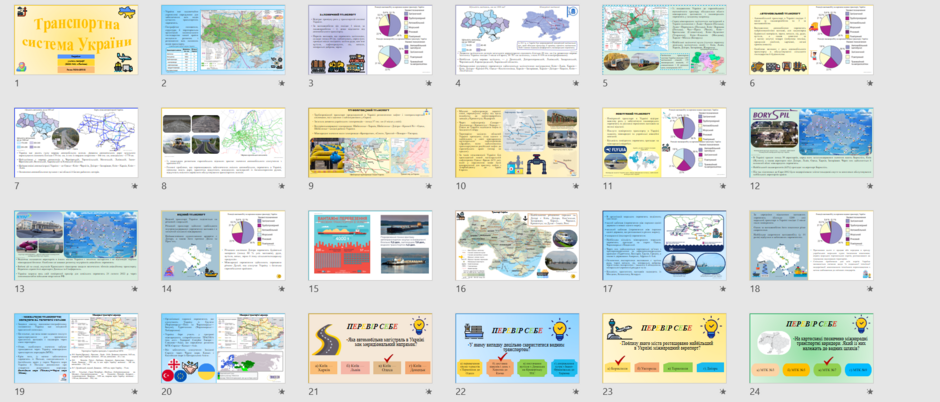Select slide 1 title thumbnail
This screenshot has width=940, height=402.
[76, 40]
